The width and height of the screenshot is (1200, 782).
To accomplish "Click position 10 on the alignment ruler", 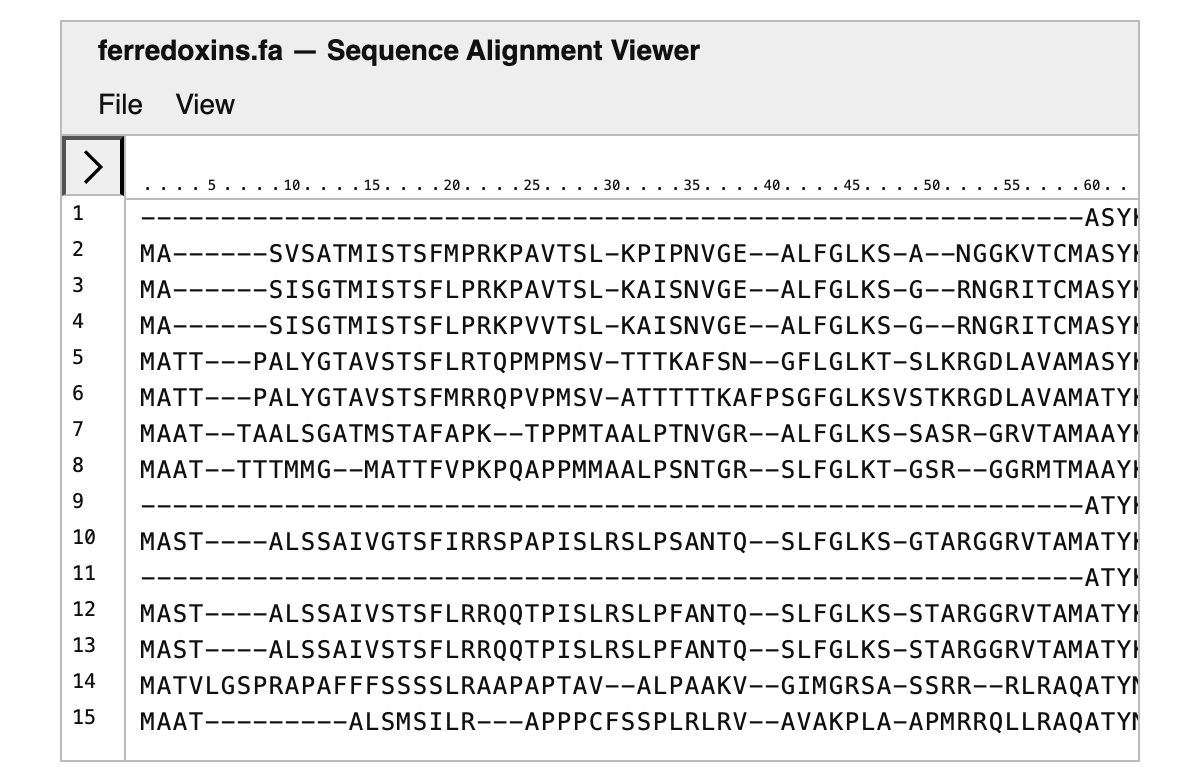I will (292, 186).
